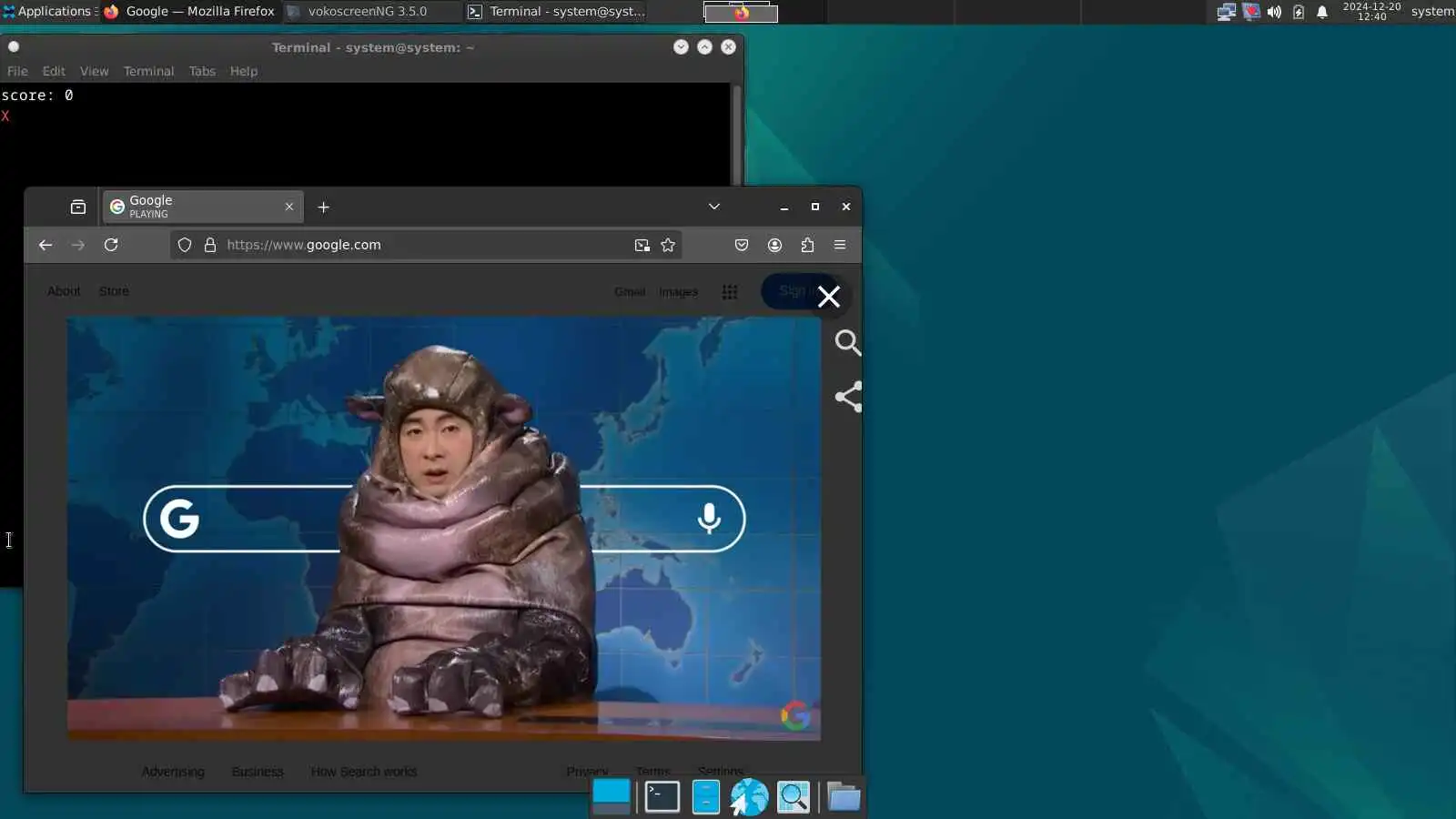1456x819 pixels.
Task: Open the network connections tray icon
Action: coord(1226,12)
